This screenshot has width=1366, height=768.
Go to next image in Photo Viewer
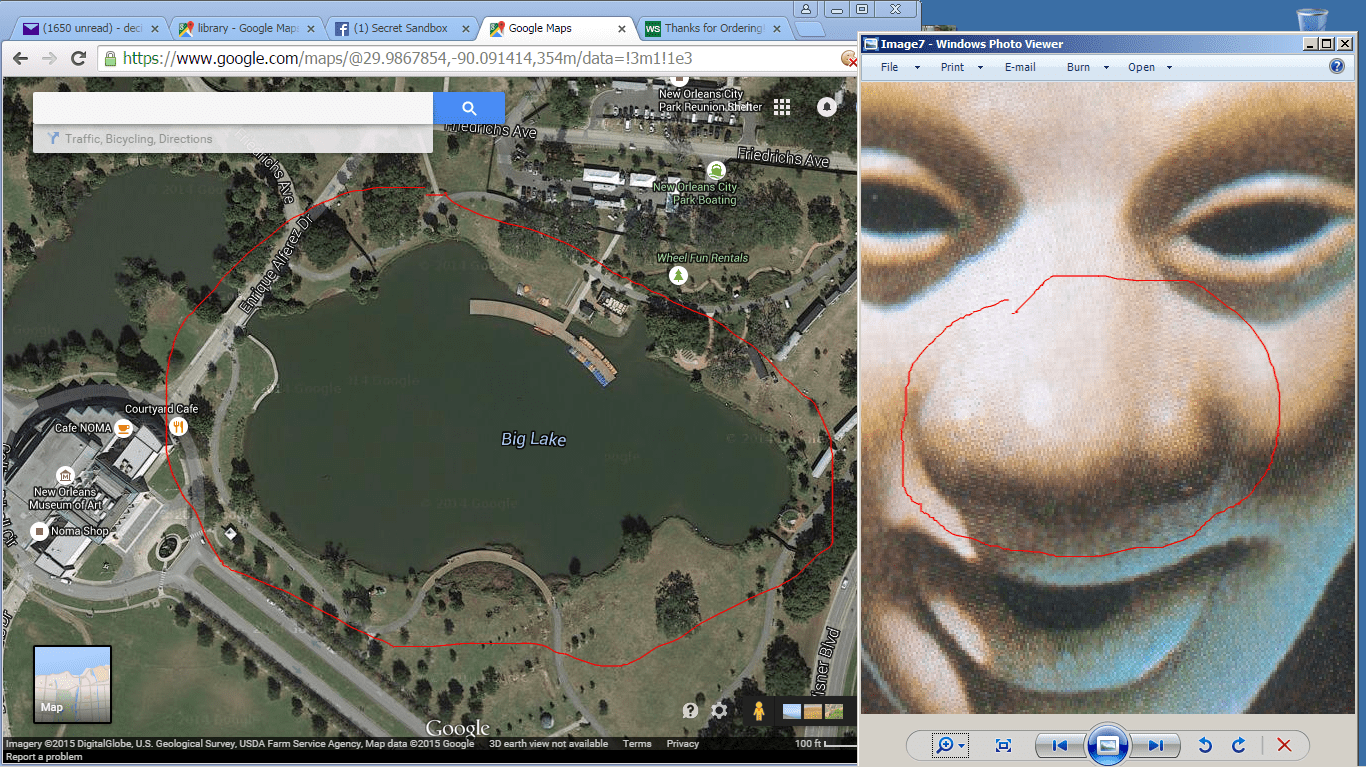[x=1156, y=745]
